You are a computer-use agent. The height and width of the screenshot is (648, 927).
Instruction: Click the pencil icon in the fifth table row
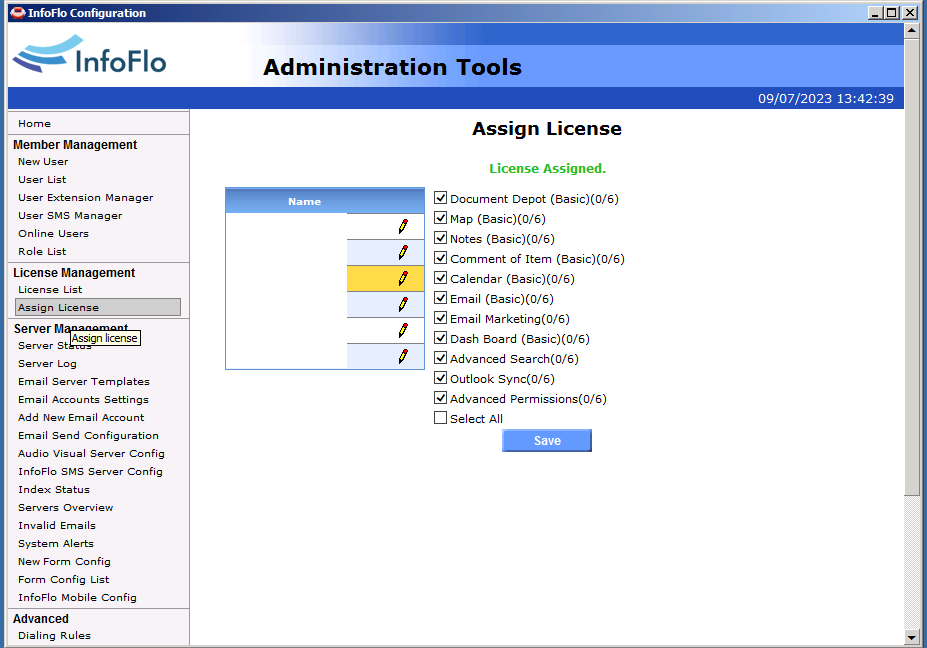[403, 330]
